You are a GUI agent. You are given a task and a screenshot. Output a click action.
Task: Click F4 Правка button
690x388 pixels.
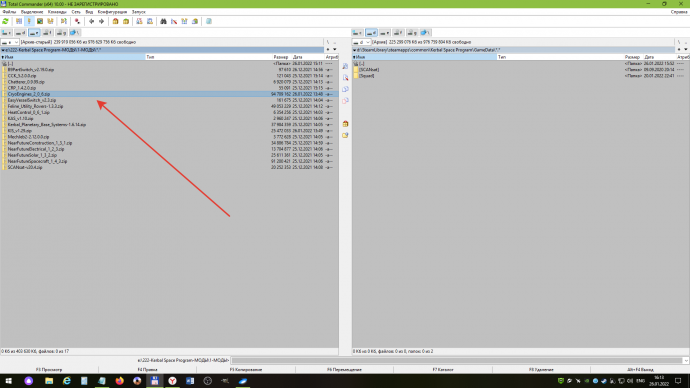(x=147, y=370)
